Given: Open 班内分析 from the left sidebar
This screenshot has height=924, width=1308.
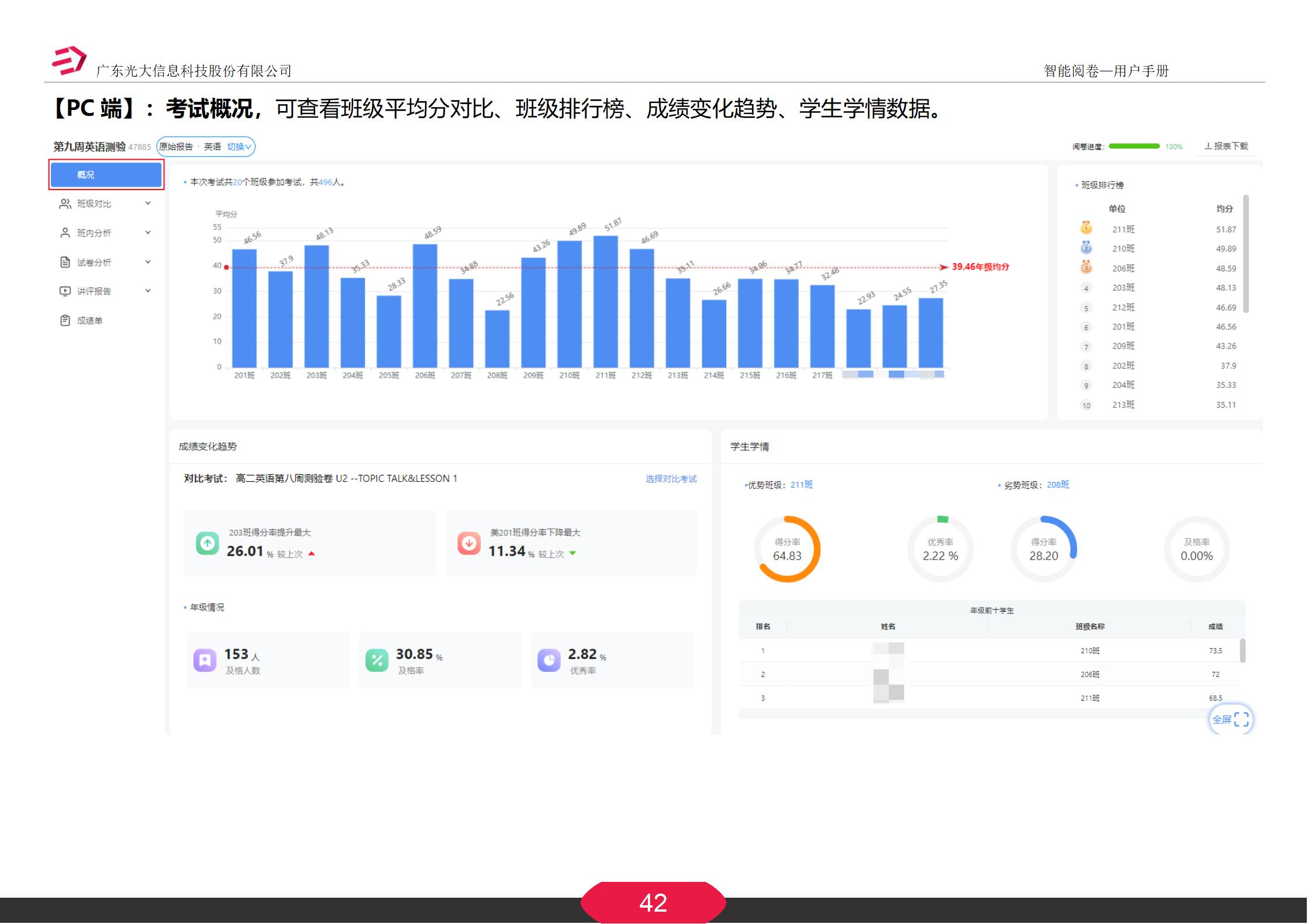Looking at the screenshot, I should click(65, 232).
